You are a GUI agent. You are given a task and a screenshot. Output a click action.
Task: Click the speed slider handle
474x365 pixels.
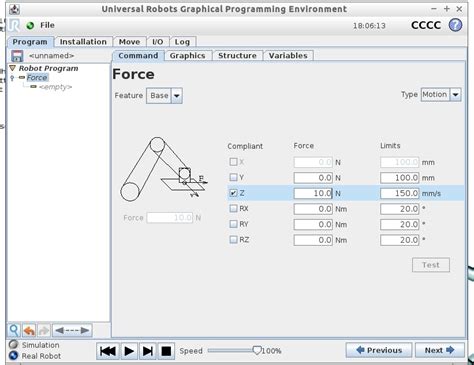[257, 350]
